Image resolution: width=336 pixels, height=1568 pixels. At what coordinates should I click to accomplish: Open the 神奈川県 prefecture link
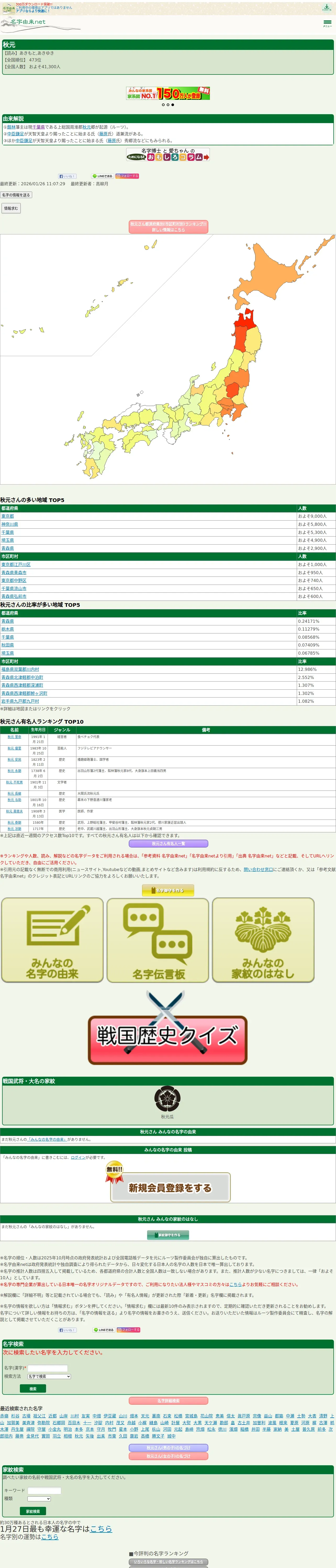point(9,524)
